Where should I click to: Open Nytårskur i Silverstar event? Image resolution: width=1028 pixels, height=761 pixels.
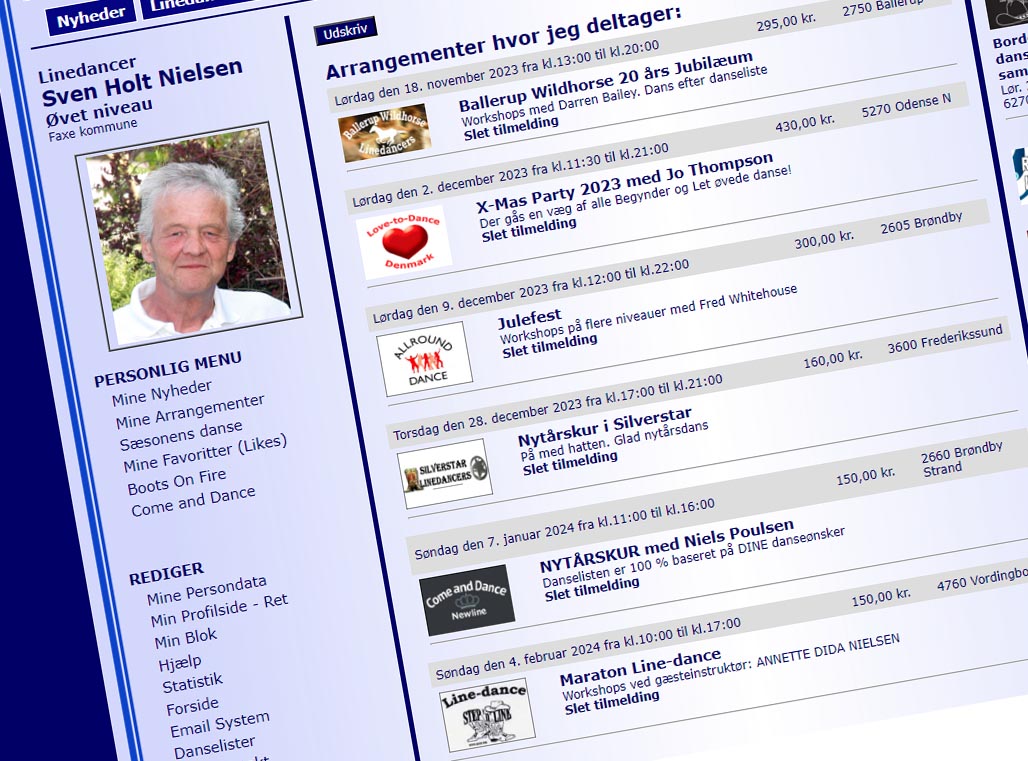[x=604, y=427]
